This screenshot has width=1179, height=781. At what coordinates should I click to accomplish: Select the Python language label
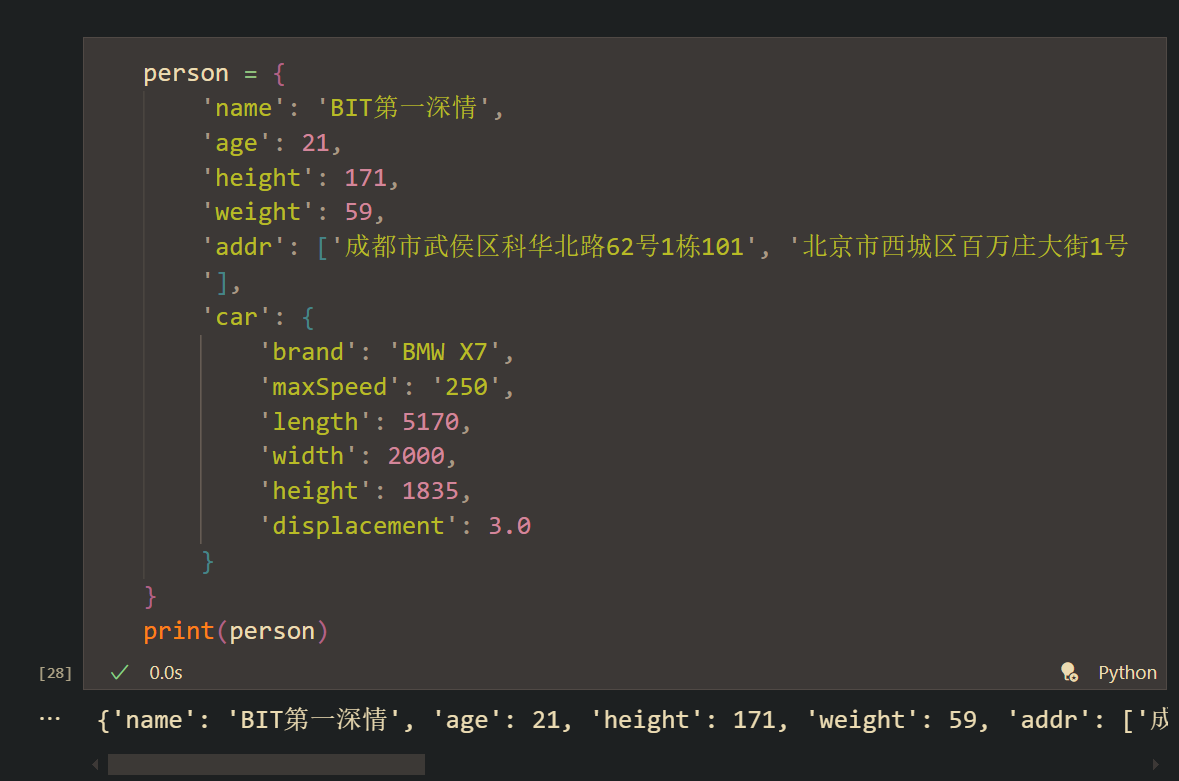(x=1126, y=672)
